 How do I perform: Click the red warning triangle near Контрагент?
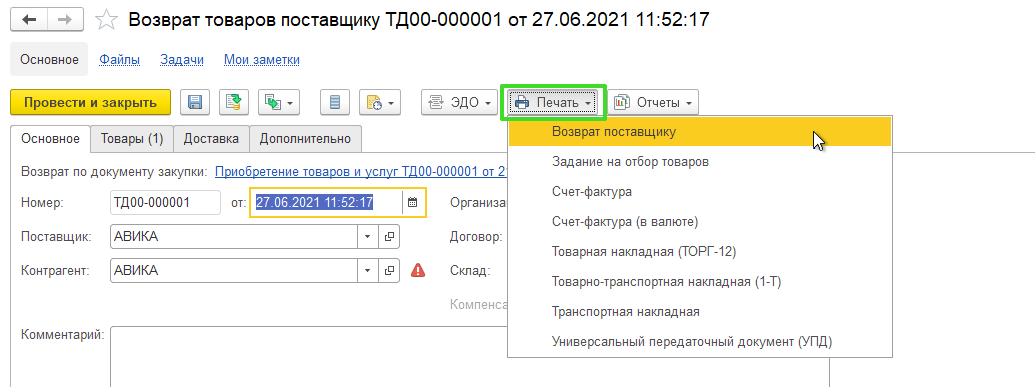click(x=418, y=270)
